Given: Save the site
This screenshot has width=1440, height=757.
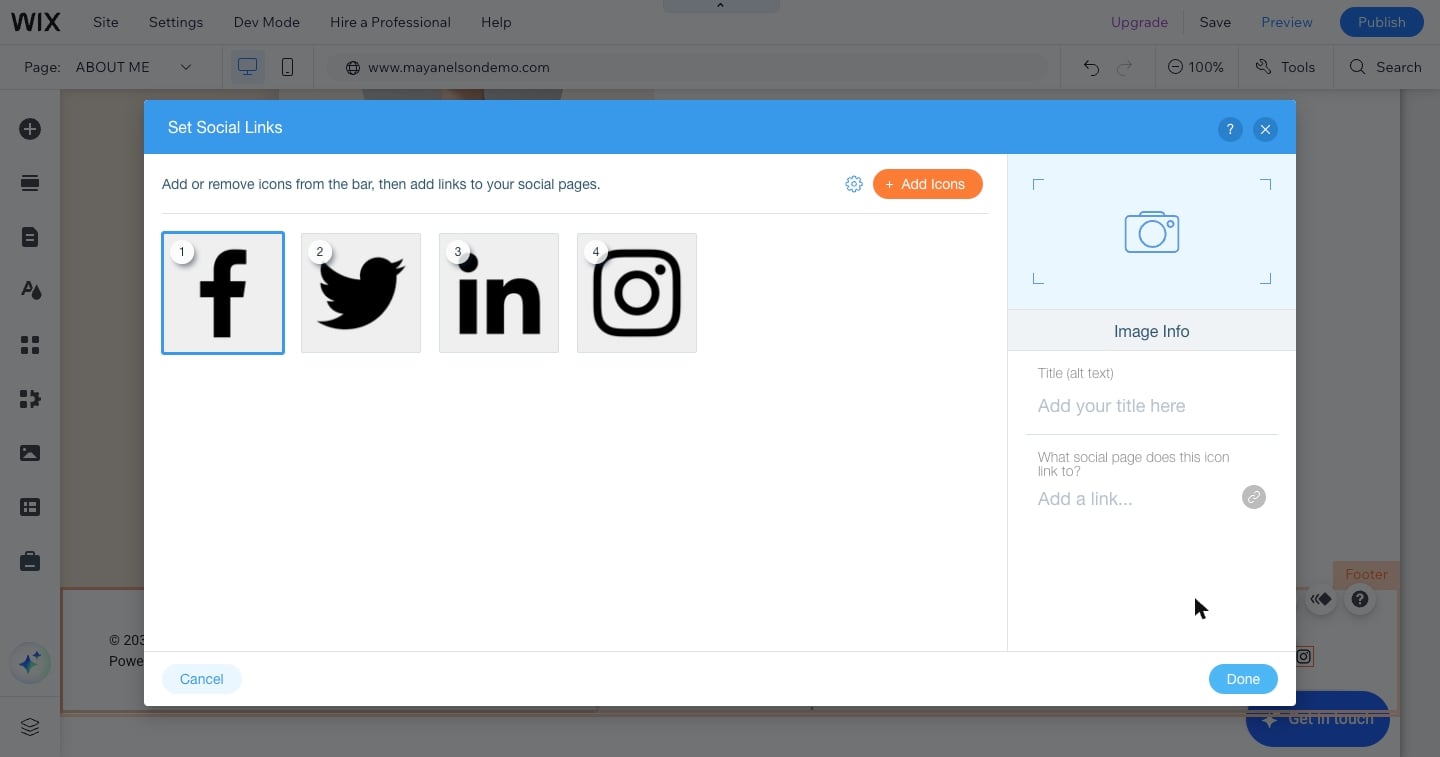Looking at the screenshot, I should pos(1215,22).
